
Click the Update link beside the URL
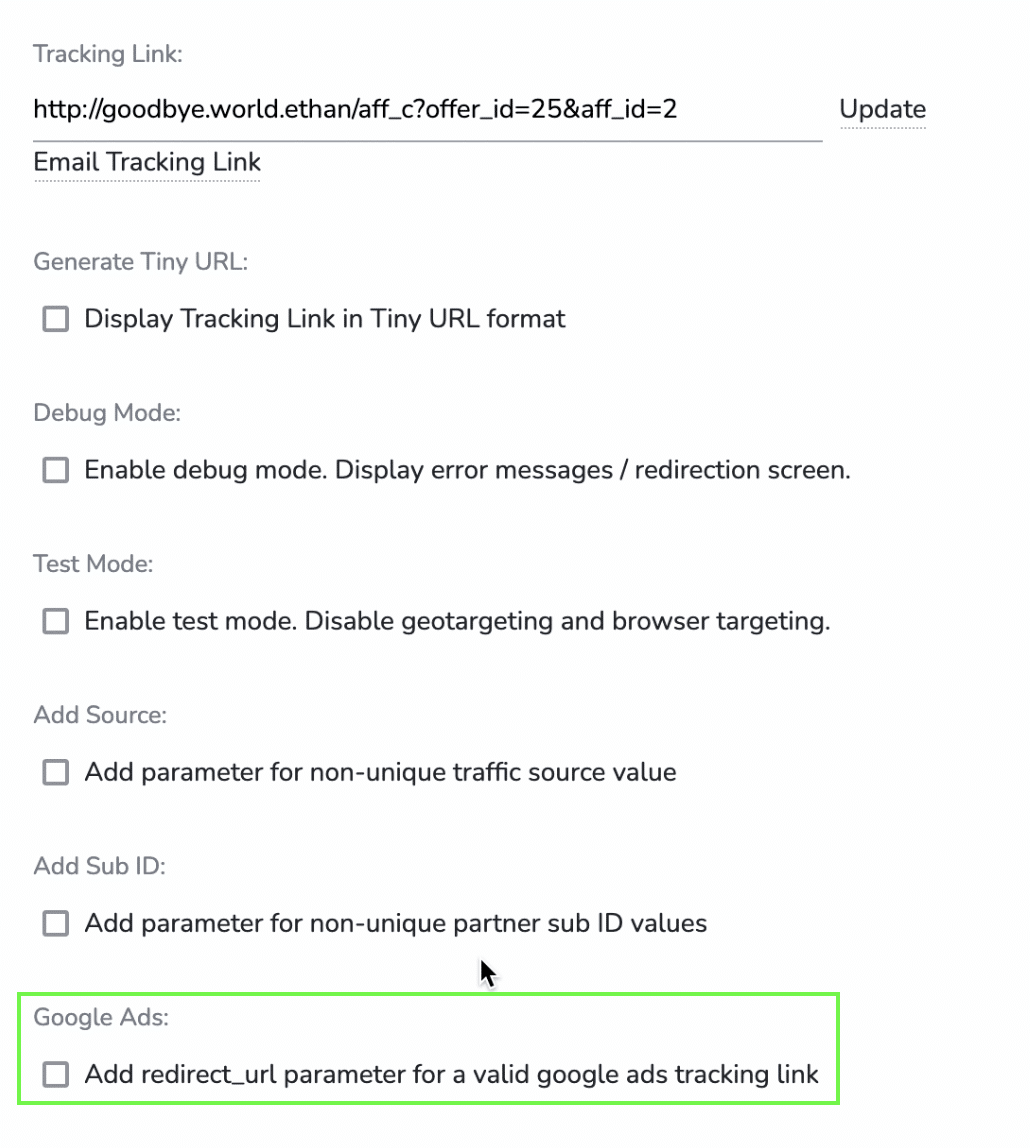tap(882, 109)
